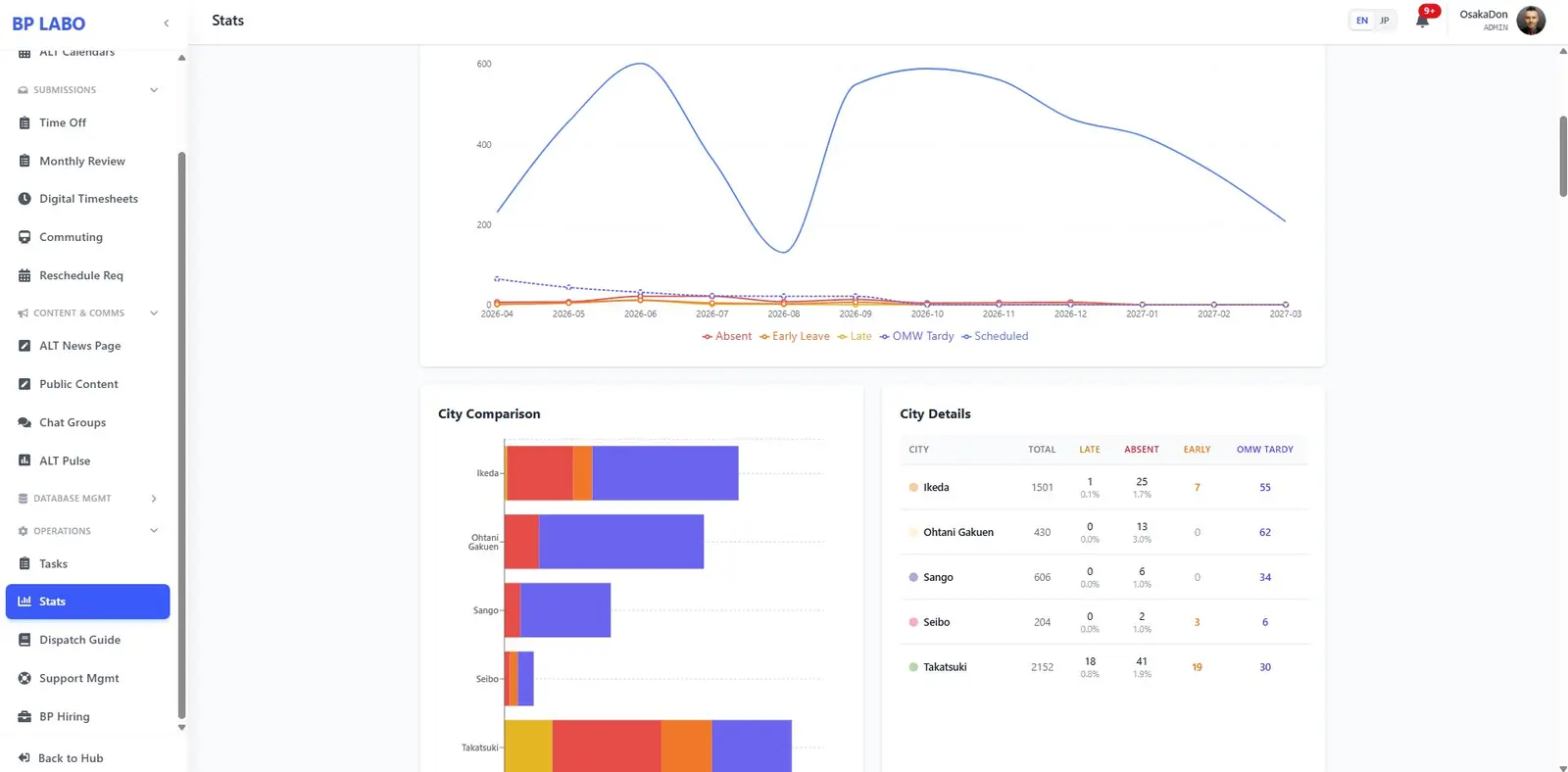Click the Back to Hub exit icon

coord(24,758)
